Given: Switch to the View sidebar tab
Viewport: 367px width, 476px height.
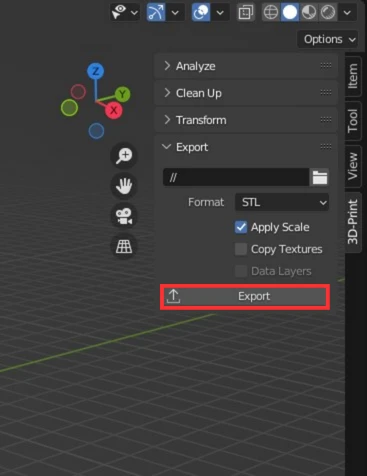Looking at the screenshot, I should [353, 166].
